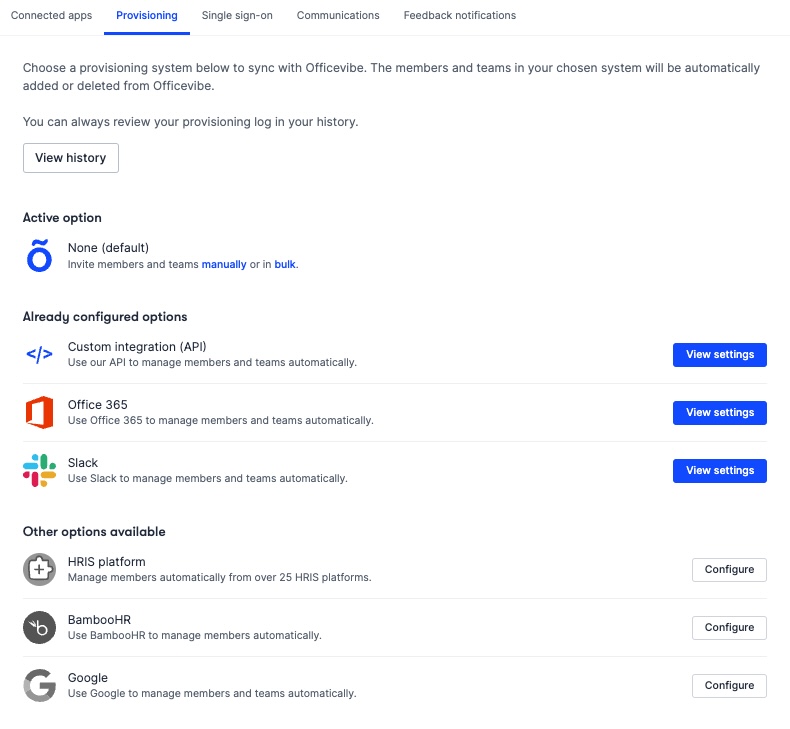Click the Officevibe logo icon beside None (default)
This screenshot has width=790, height=729.
(x=39, y=255)
